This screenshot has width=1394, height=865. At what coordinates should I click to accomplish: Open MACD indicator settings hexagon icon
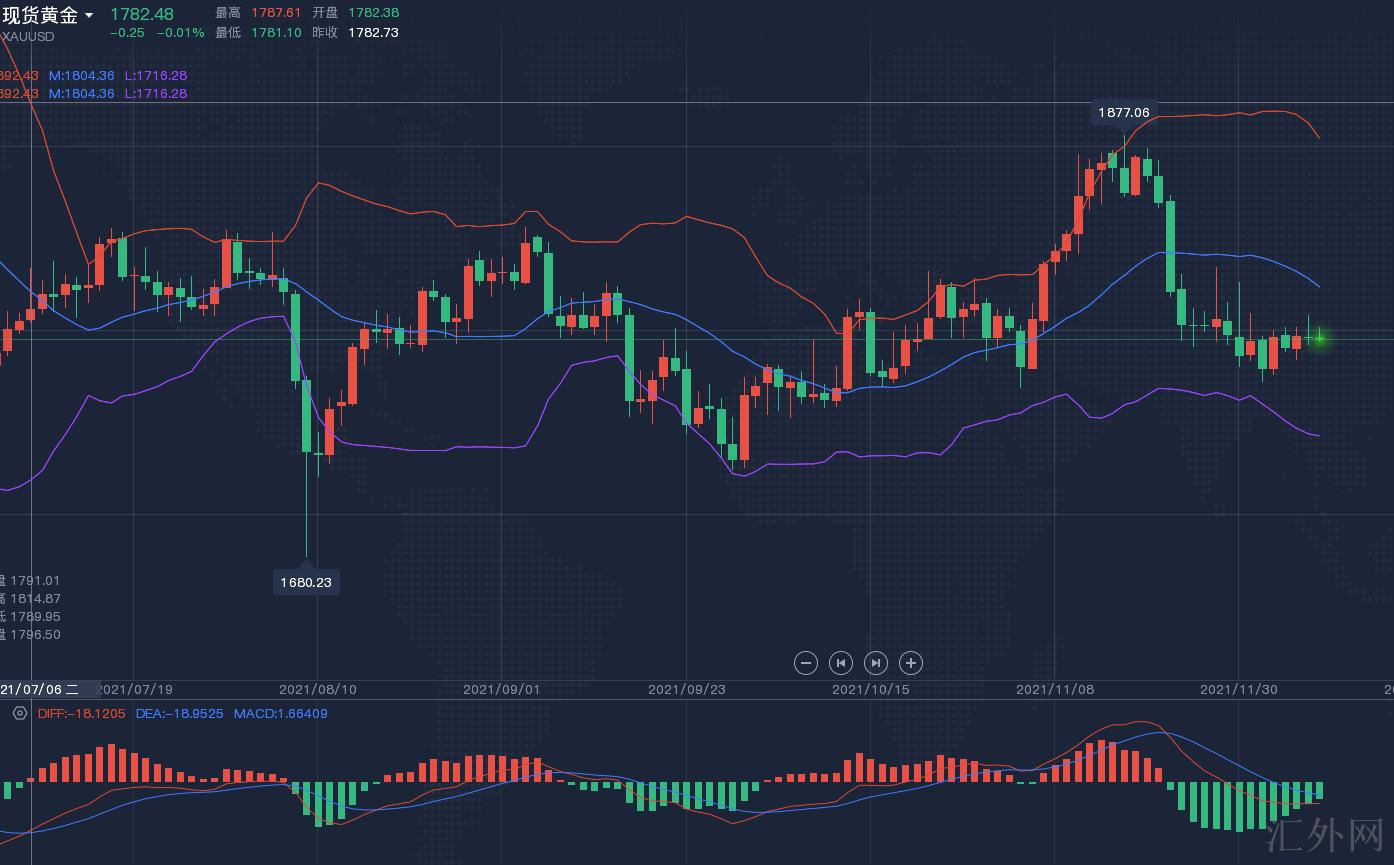(19, 713)
